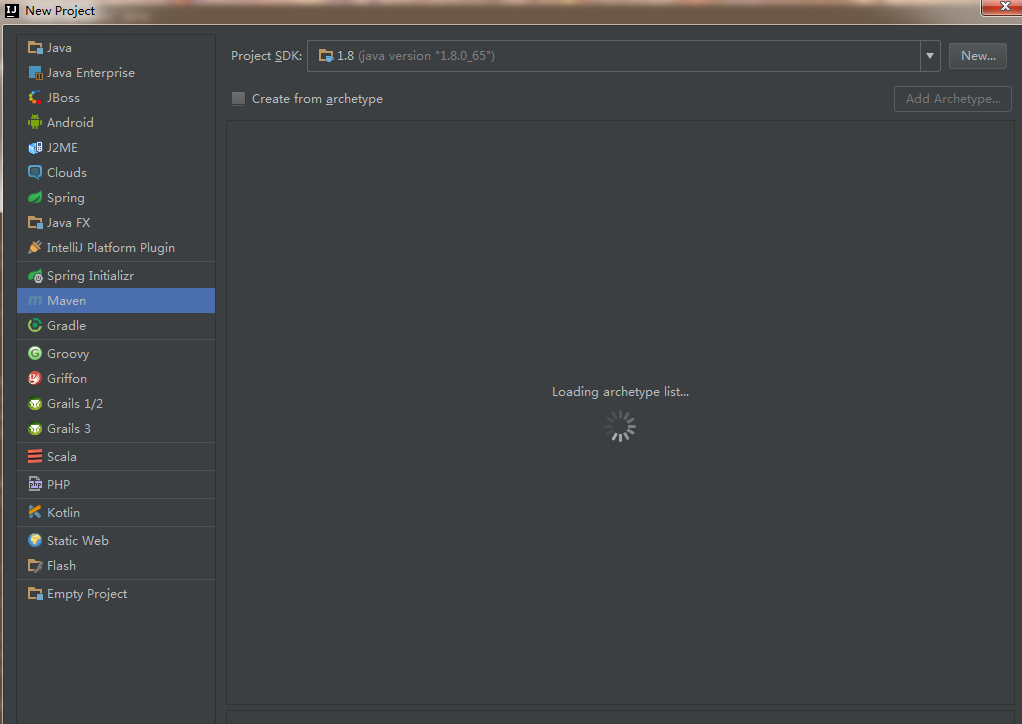
Task: Select Empty Project label
Action: [87, 594]
